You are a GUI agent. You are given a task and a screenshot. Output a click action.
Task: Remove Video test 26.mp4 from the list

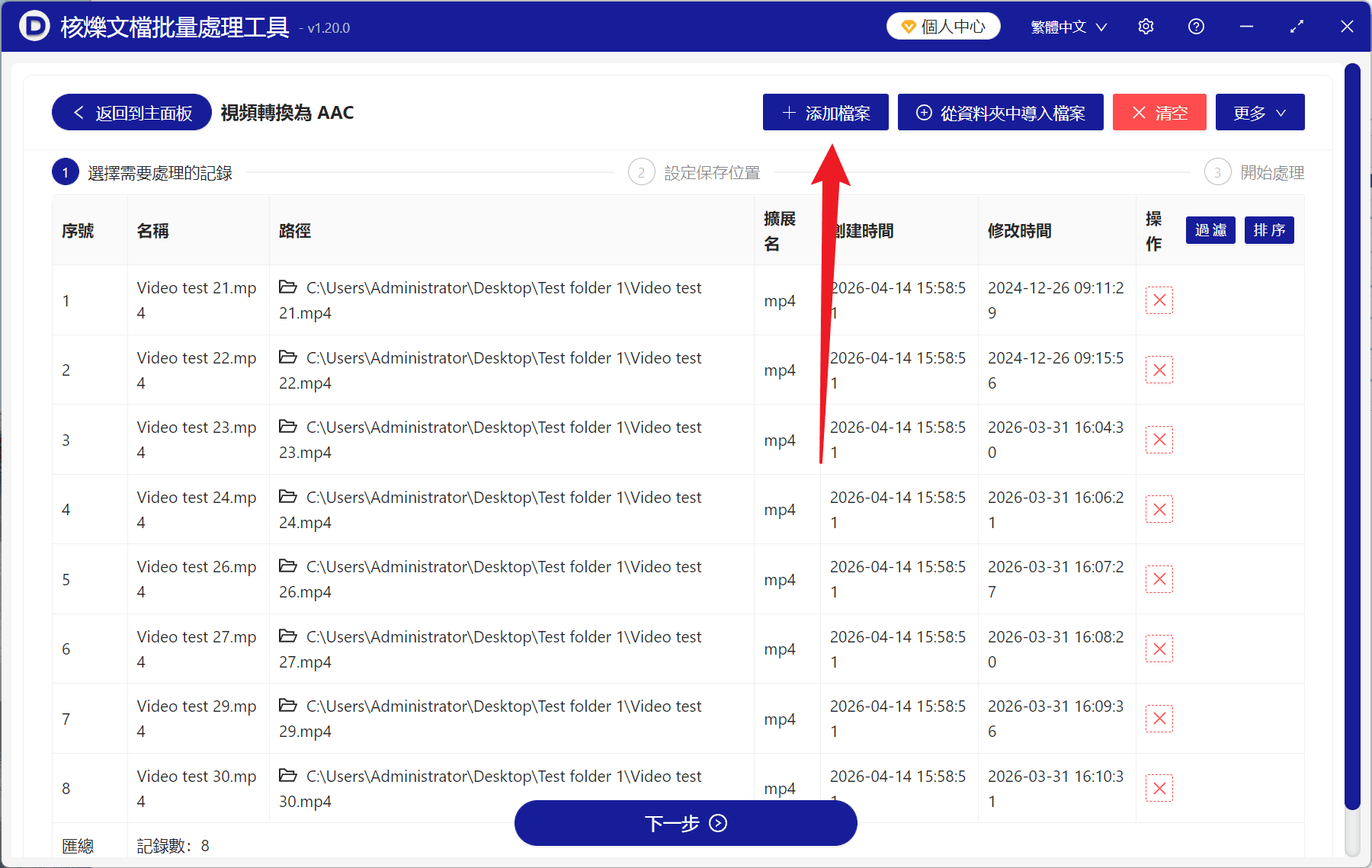point(1159,579)
